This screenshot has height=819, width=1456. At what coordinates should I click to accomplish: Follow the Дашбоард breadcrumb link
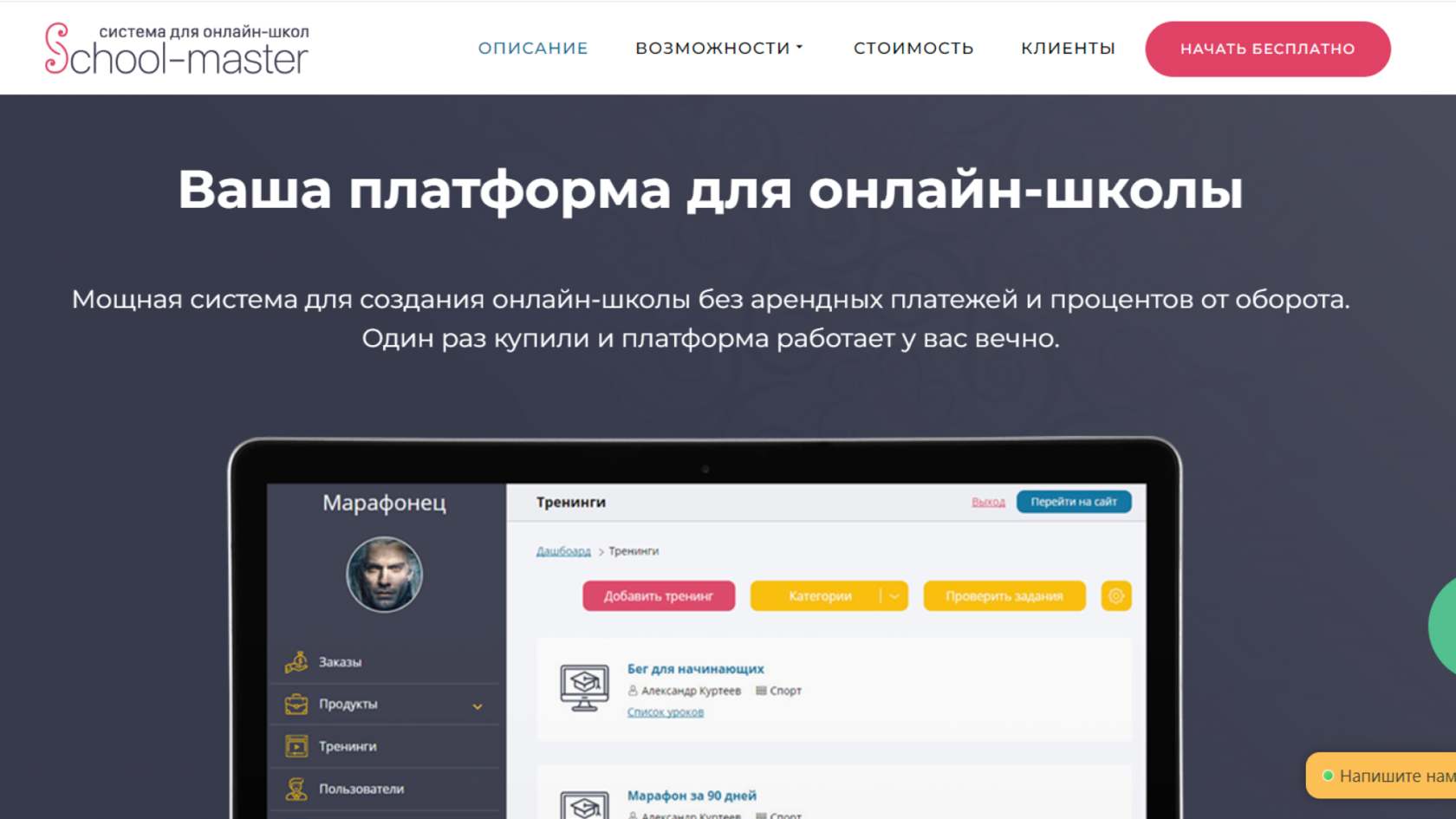[563, 551]
